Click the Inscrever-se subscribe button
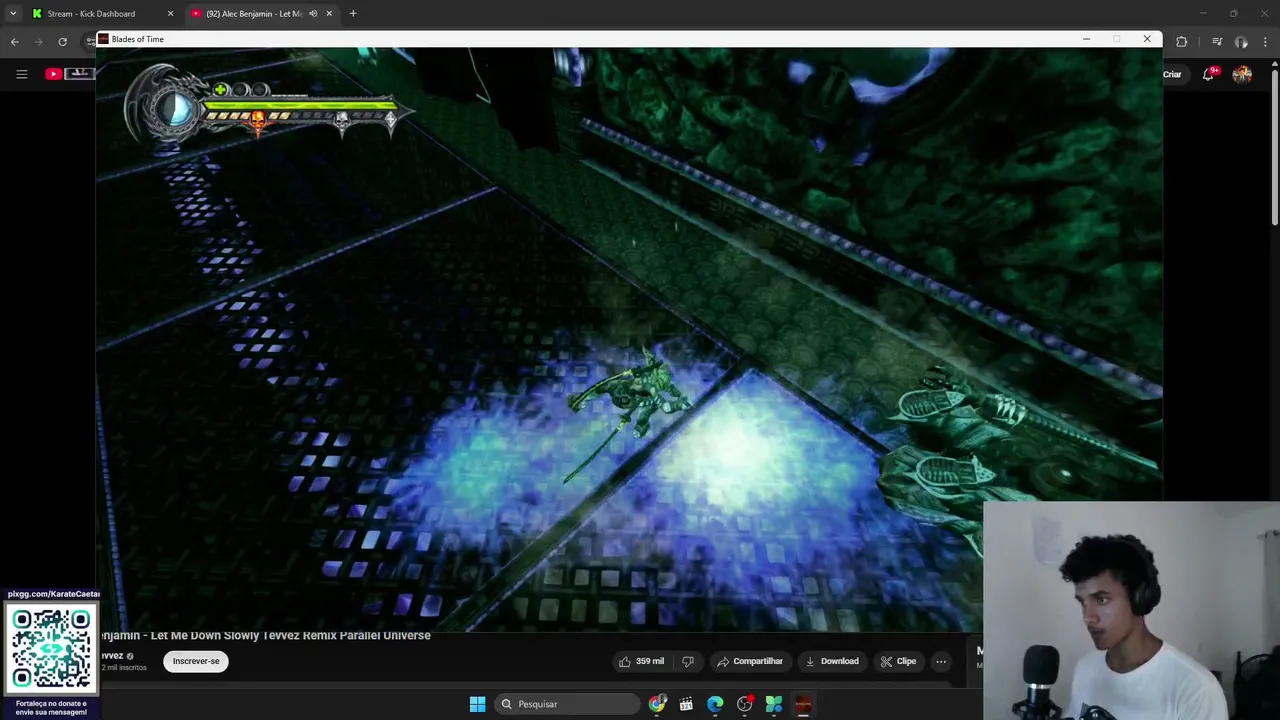1280x720 pixels. tap(196, 661)
